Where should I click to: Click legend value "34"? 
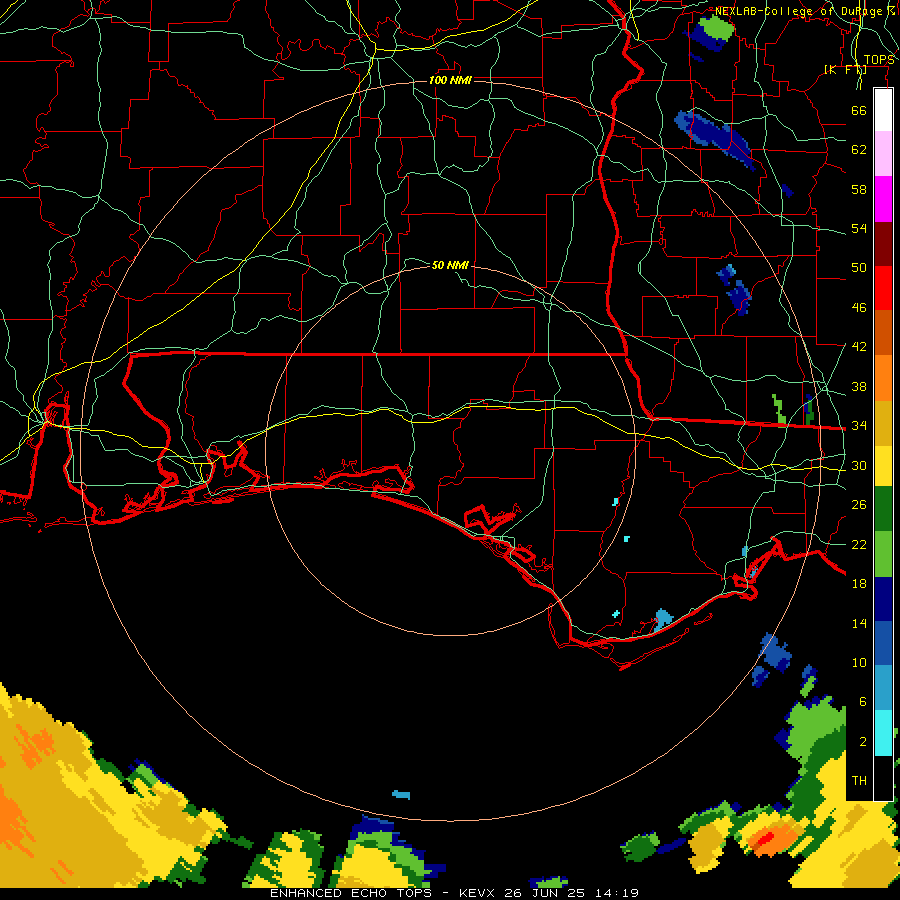(x=859, y=426)
